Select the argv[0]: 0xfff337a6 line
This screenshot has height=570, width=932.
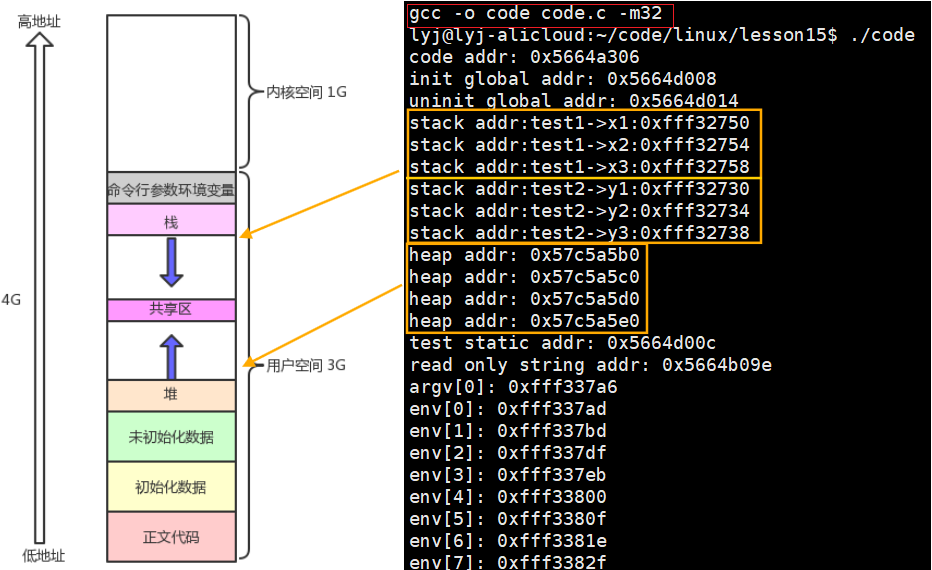(514, 387)
